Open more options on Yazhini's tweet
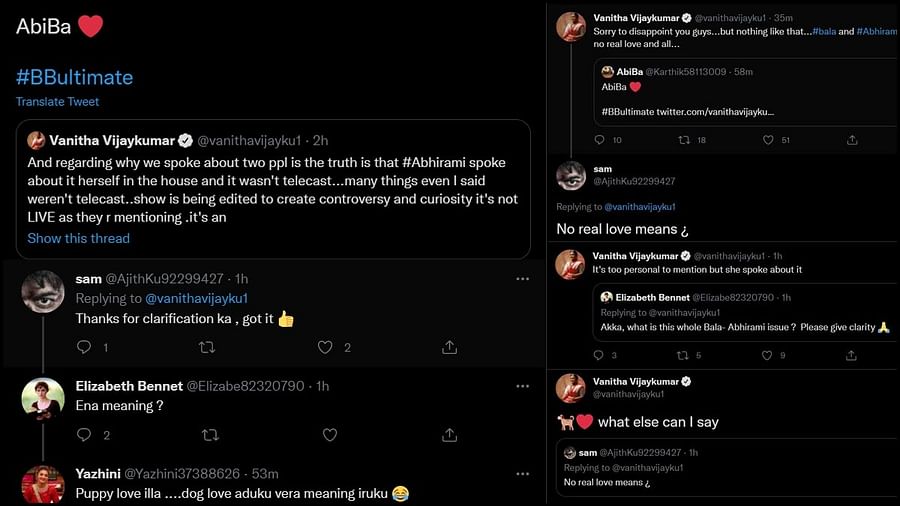This screenshot has width=900, height=506. coord(522,473)
